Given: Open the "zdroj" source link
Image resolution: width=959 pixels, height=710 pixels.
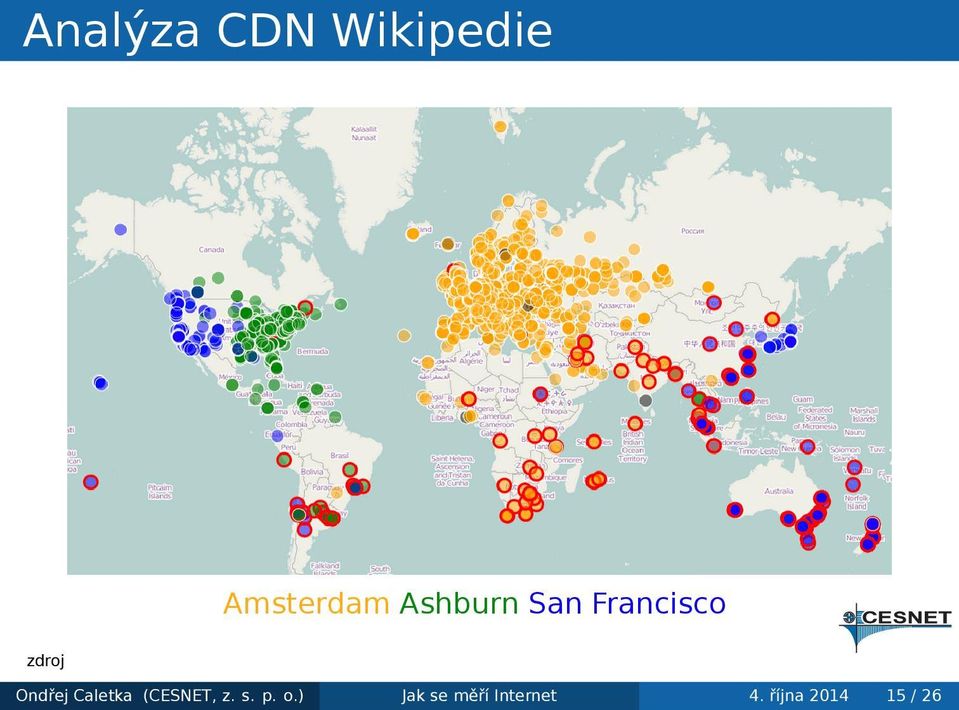Looking at the screenshot, I should [45, 660].
